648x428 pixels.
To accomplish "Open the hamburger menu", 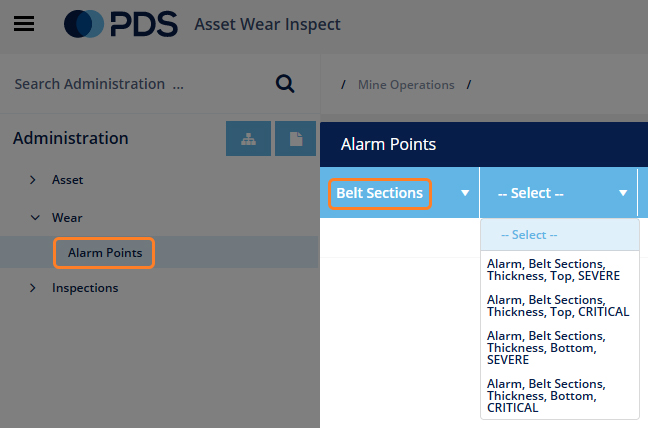I will (24, 24).
